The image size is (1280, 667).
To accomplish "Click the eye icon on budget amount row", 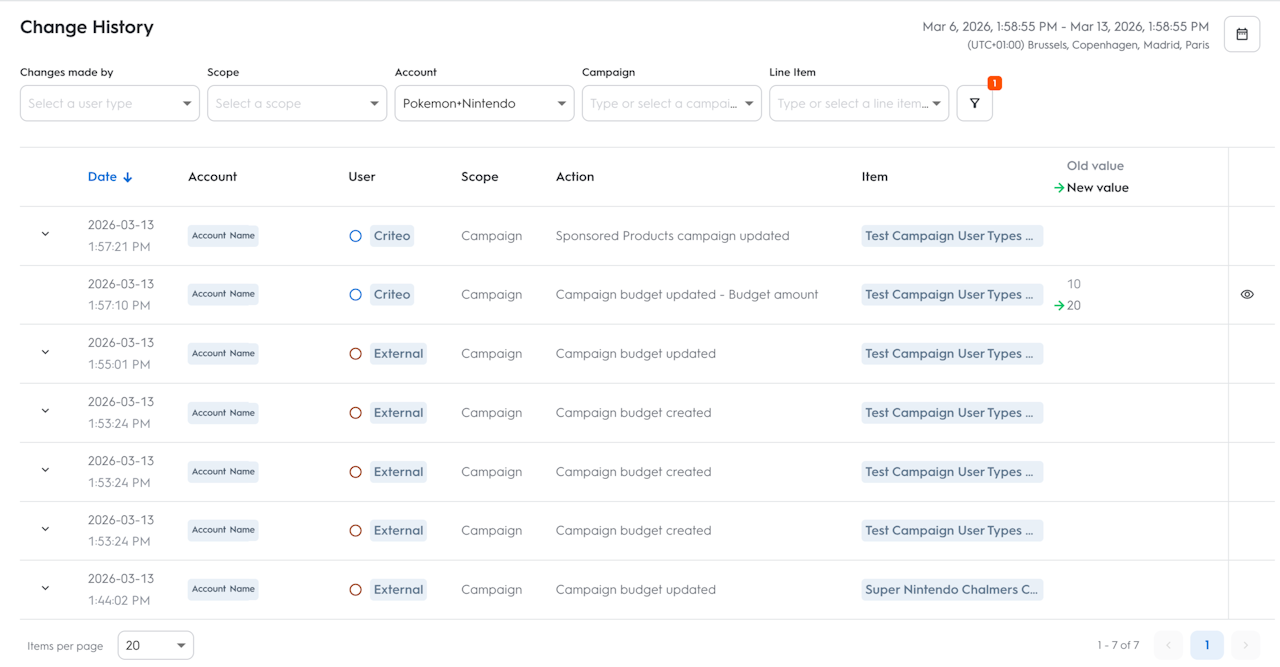I will tap(1247, 295).
